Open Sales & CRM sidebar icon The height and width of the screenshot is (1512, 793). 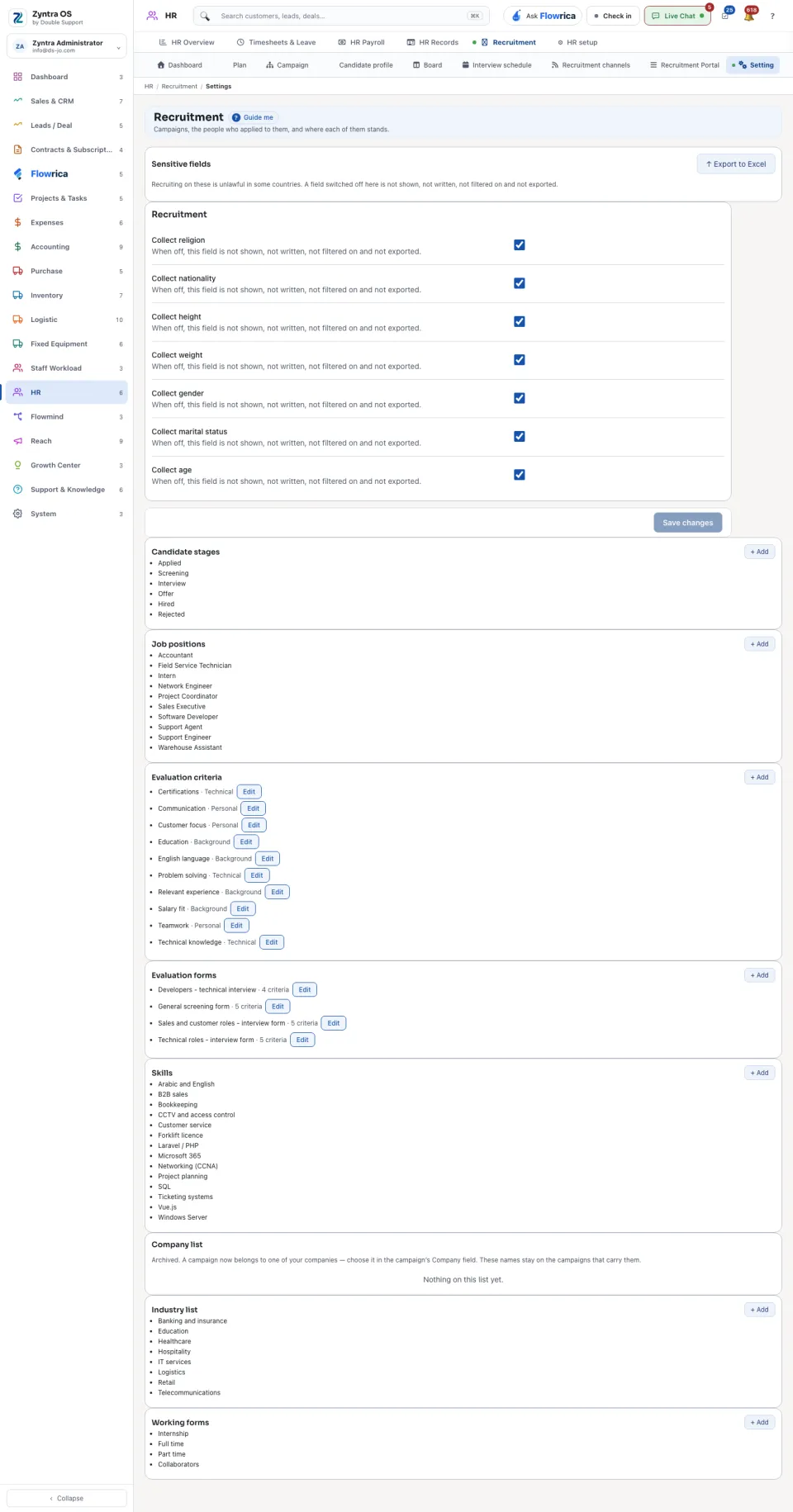[x=17, y=101]
